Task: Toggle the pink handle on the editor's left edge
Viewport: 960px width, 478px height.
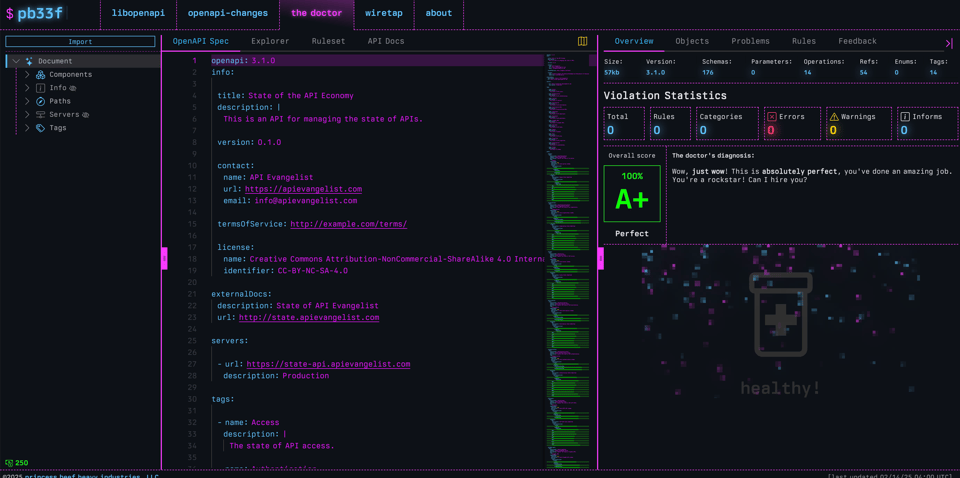Action: coord(164,259)
